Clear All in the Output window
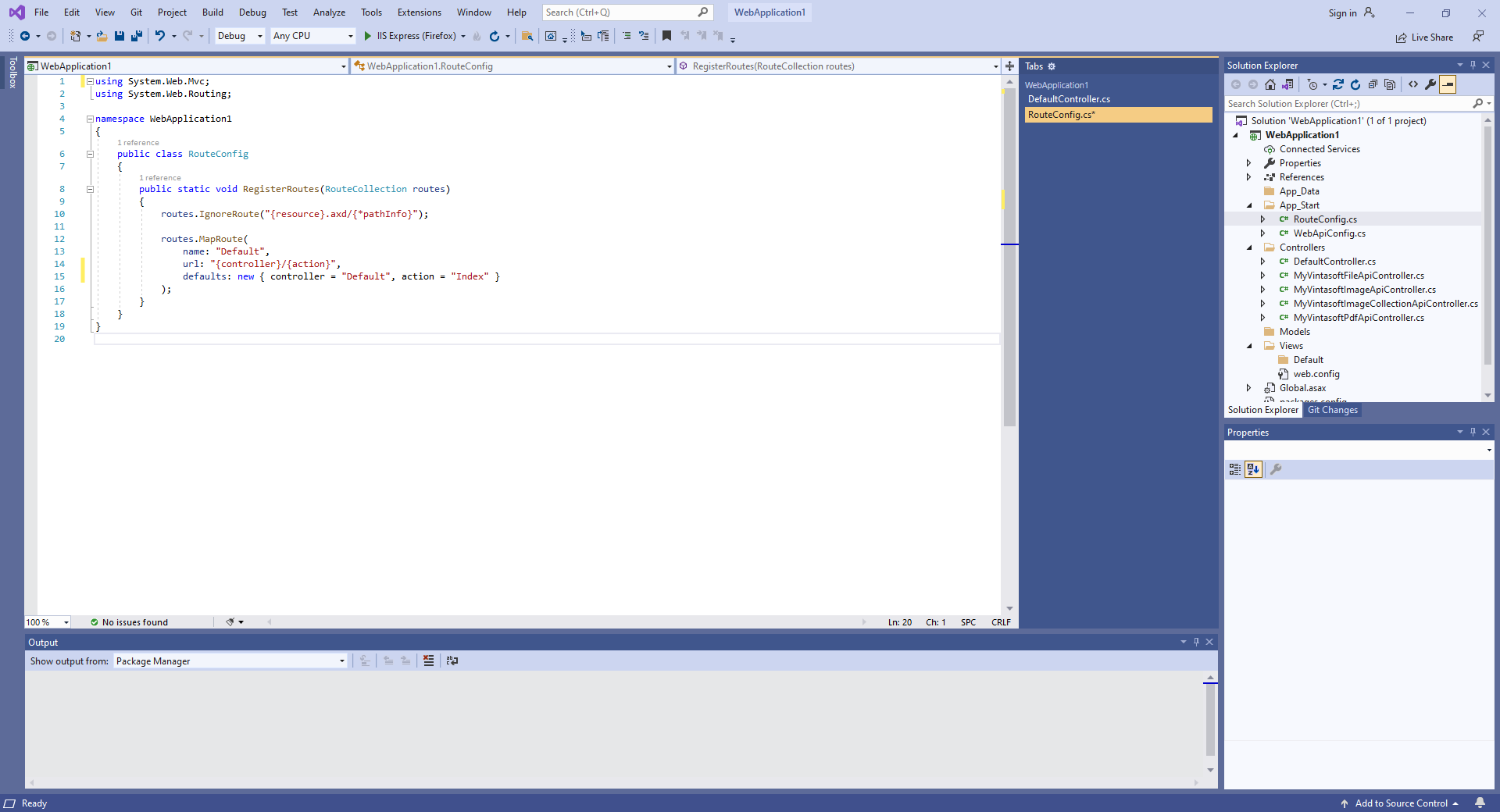 coord(428,661)
